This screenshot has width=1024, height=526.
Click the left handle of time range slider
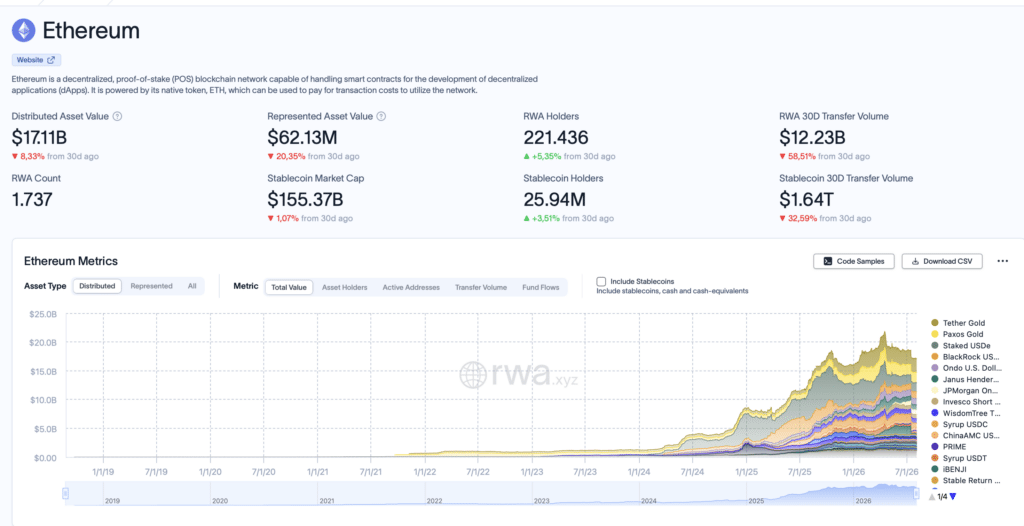tap(65, 494)
